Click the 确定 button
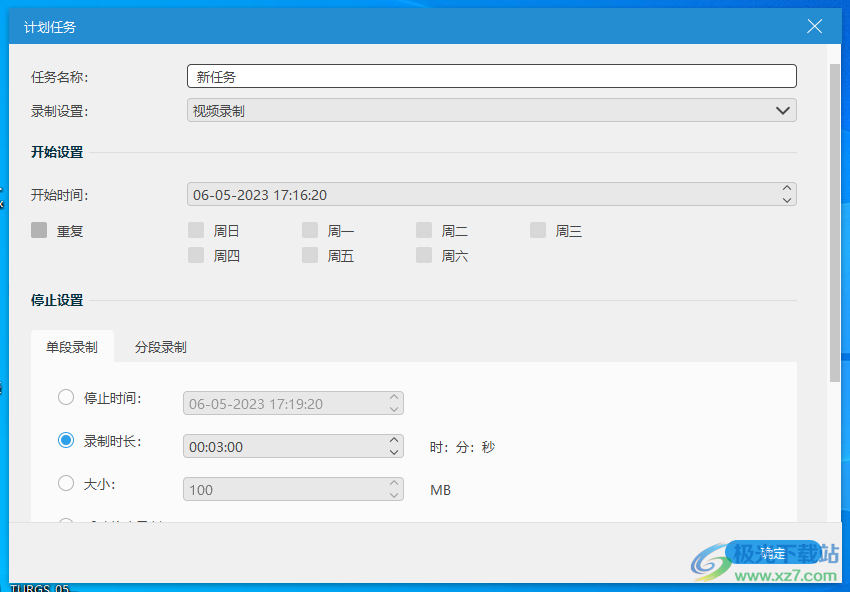Screen dimensions: 850x592 (x=773, y=552)
